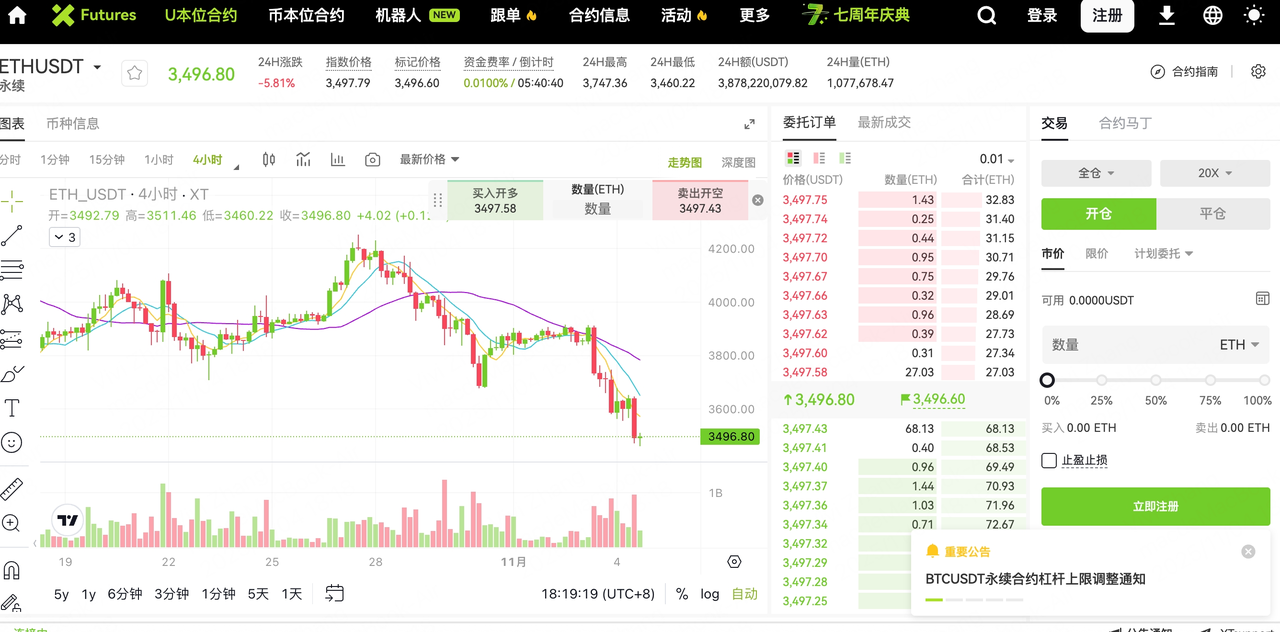The width and height of the screenshot is (1280, 632).
Task: Open the calculator icon beside available balance
Action: (1262, 299)
